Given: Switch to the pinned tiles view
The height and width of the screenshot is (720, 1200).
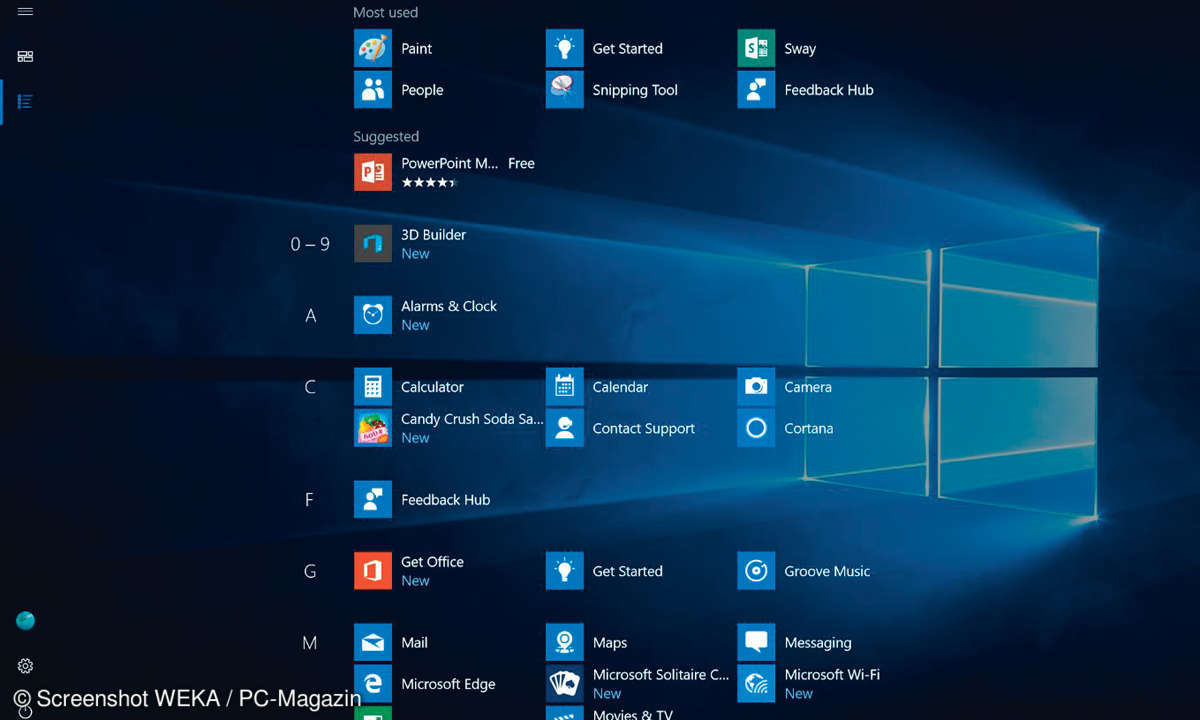Looking at the screenshot, I should [x=25, y=57].
